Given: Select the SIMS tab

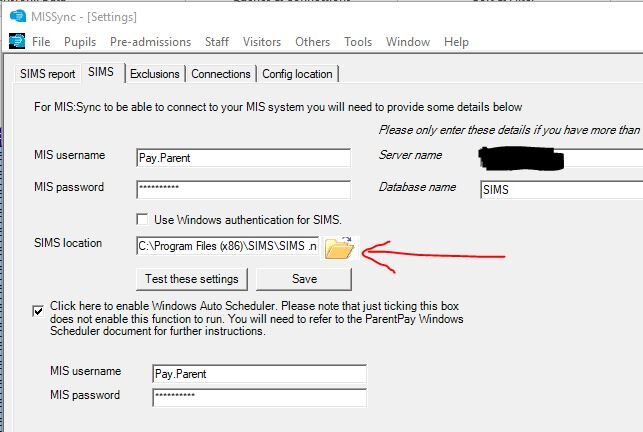Looking at the screenshot, I should coord(101,72).
